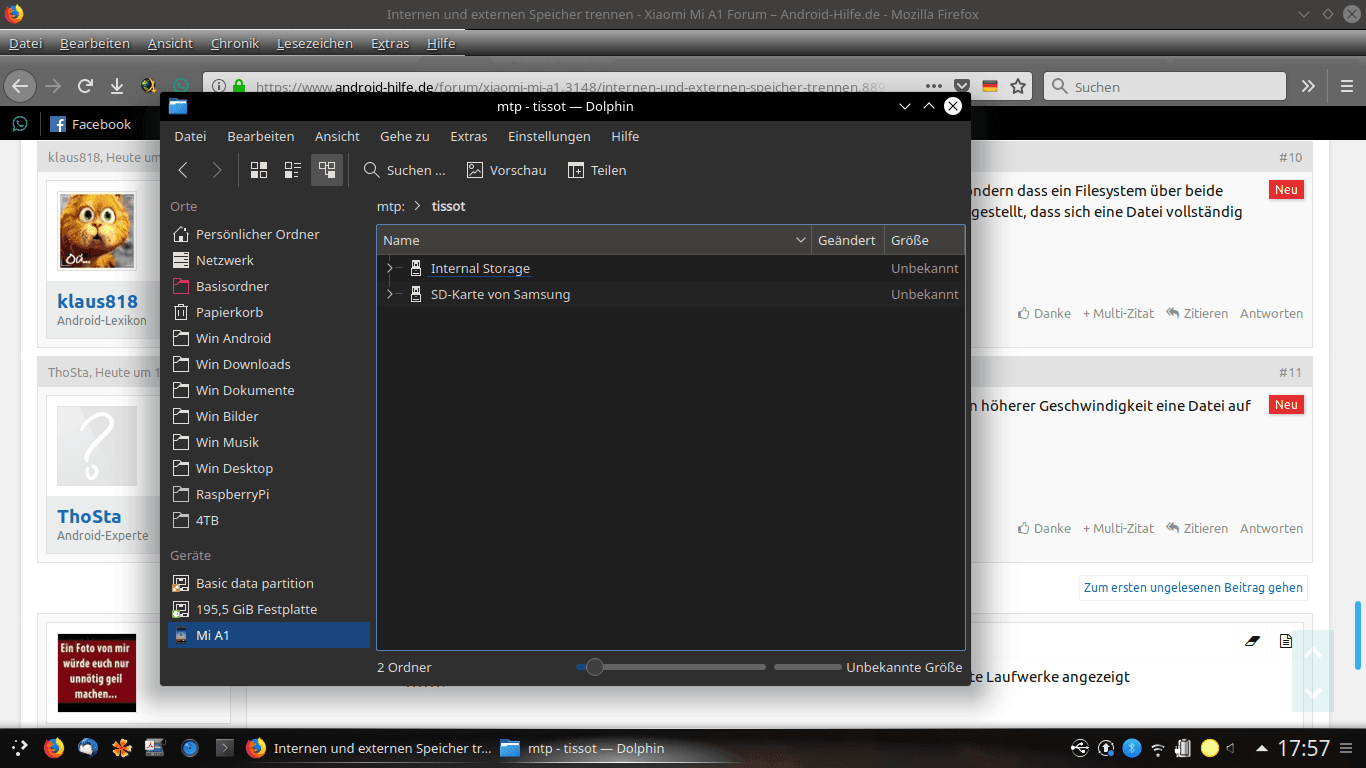The image size is (1366, 768).
Task: Switch Dolphin to icons view mode
Action: [x=259, y=170]
